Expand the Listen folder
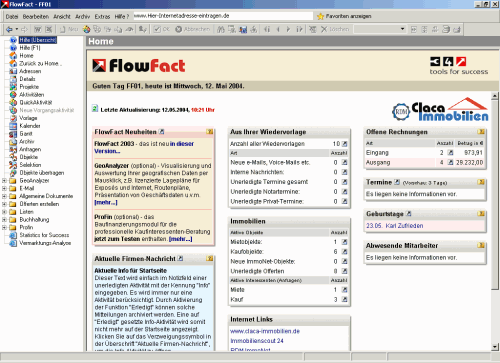Viewport: 500px width, 363px height. 4,212
